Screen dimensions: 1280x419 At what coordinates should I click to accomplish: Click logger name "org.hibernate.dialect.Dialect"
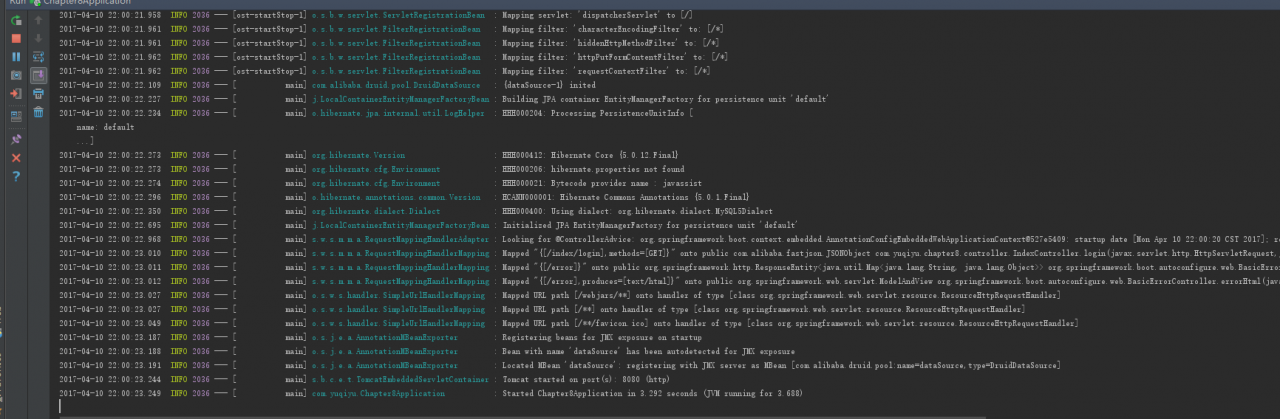(376, 212)
